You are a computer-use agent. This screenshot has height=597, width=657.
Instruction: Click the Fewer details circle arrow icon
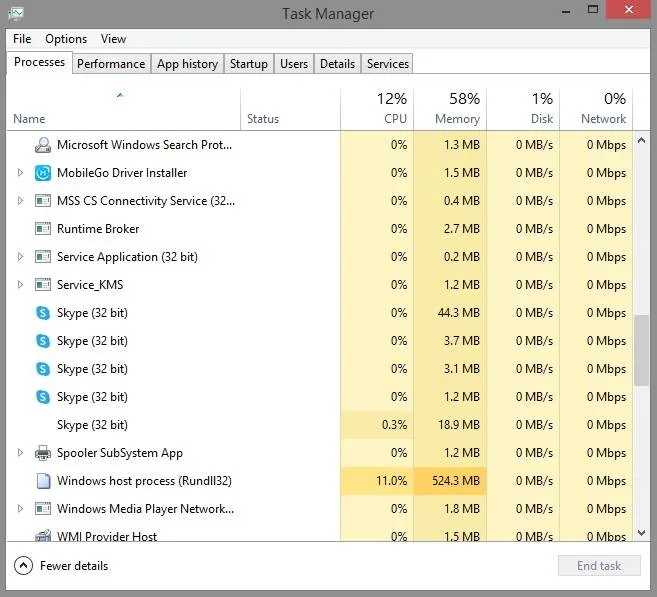23,566
